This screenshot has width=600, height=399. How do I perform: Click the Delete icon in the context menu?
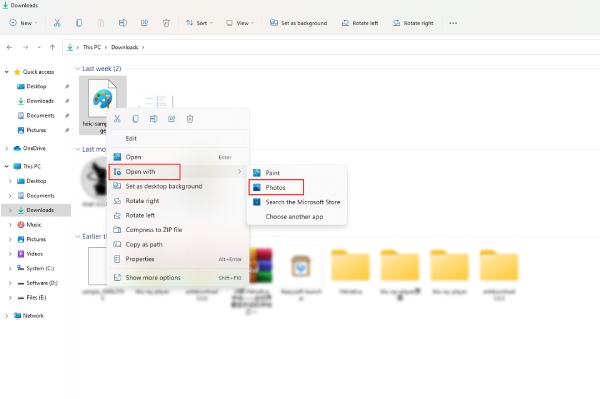pos(190,119)
